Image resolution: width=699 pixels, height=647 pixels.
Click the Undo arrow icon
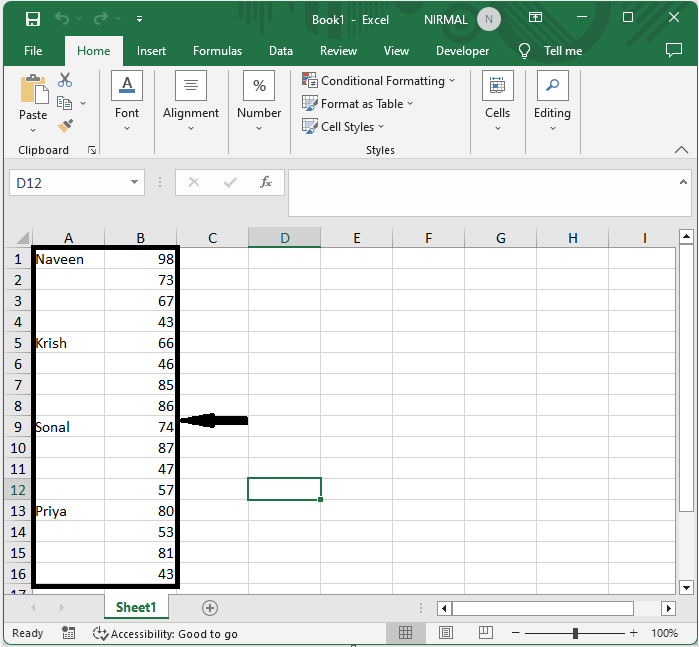(x=62, y=19)
